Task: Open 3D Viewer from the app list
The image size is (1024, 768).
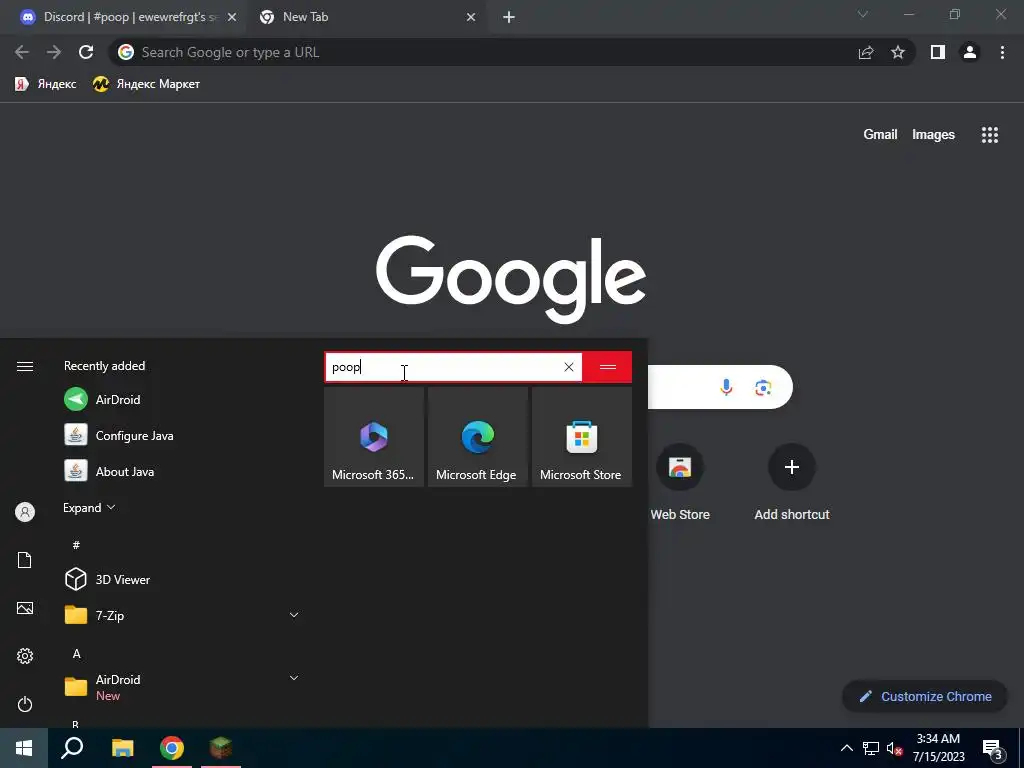Action: click(107, 579)
